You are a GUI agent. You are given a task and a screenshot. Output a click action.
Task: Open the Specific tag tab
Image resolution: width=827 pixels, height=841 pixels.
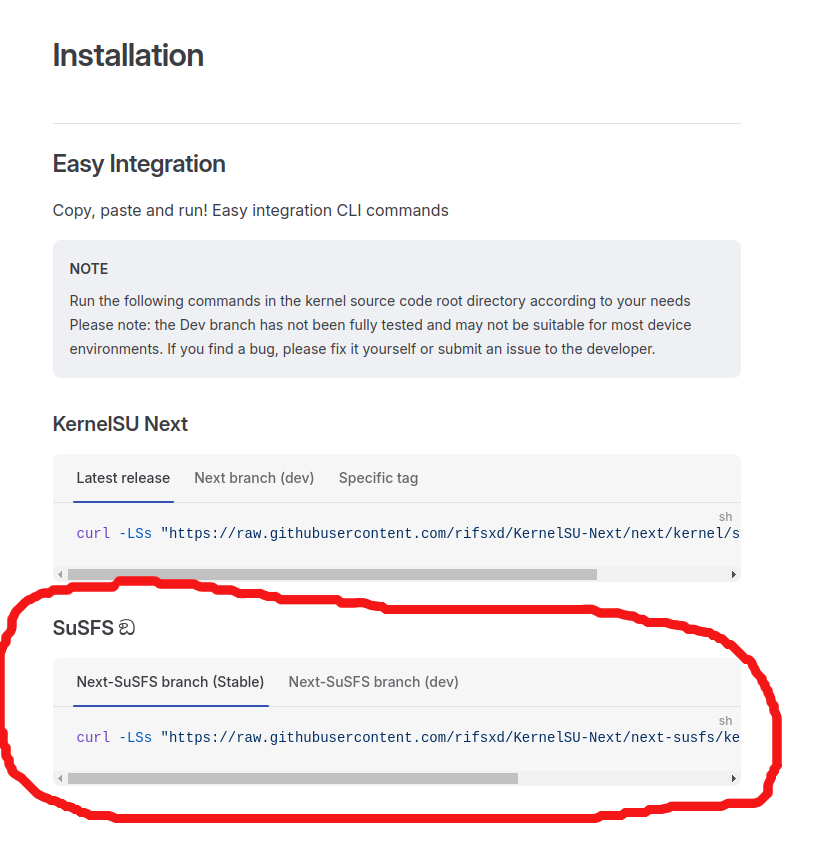[x=378, y=478]
